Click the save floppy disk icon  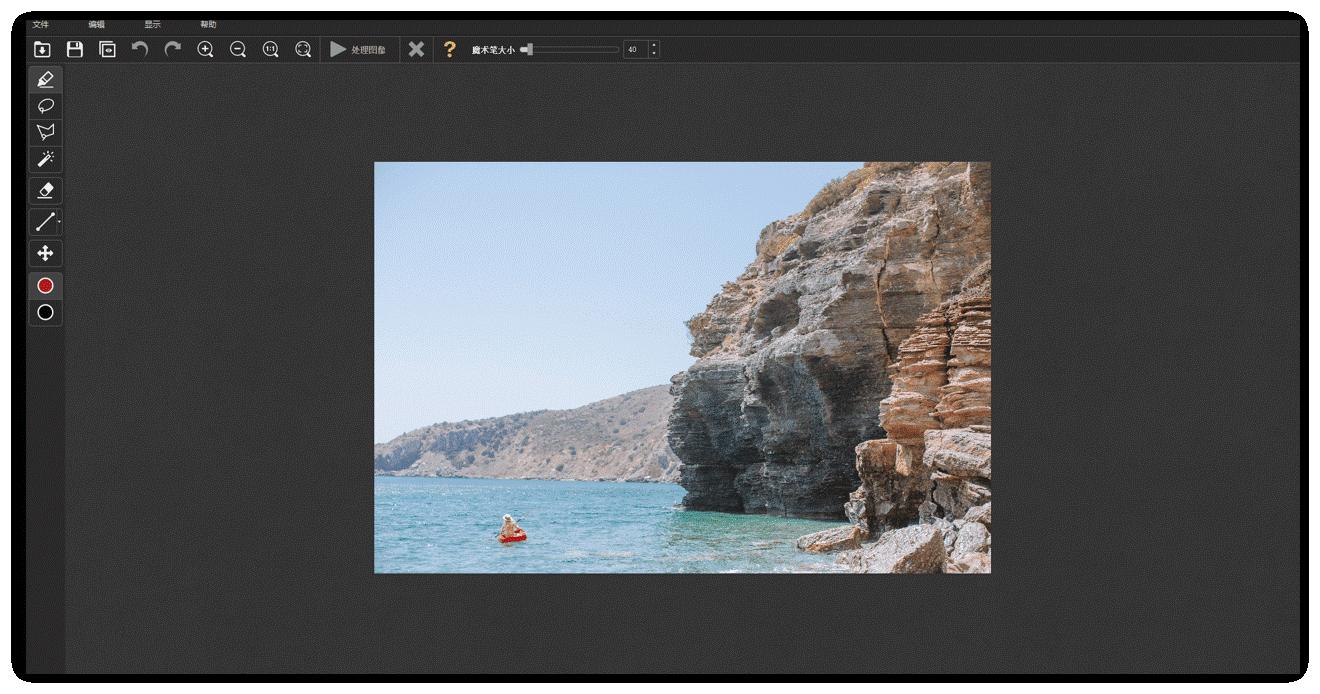click(x=75, y=49)
